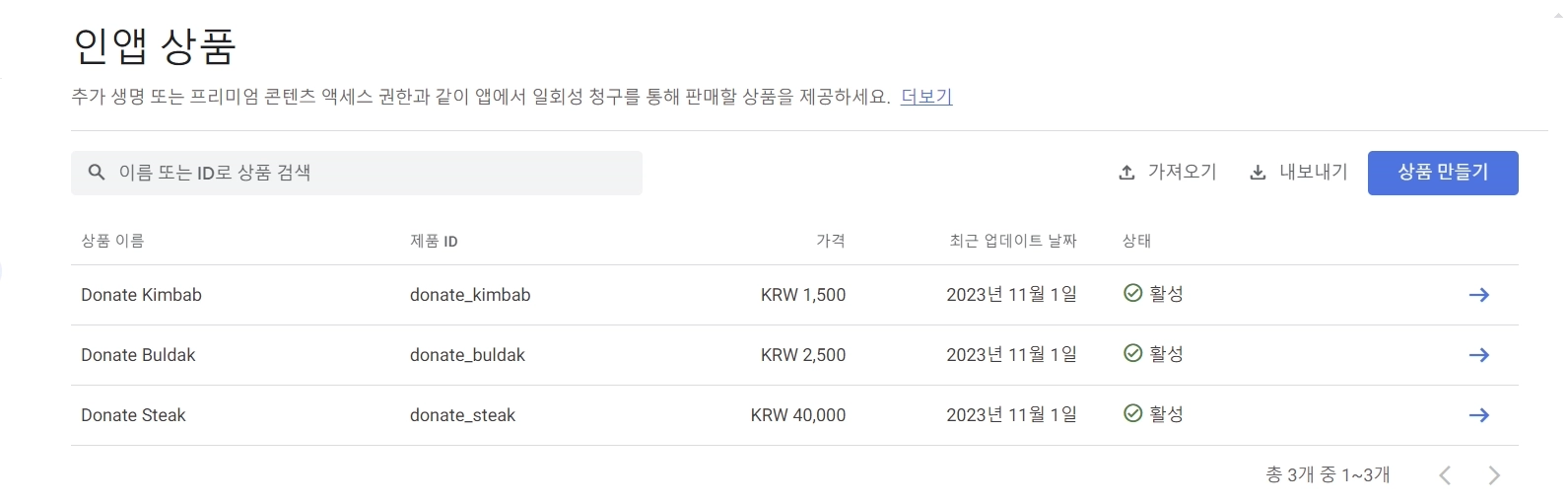Open Donate Buldak row arrow icon

[1478, 355]
